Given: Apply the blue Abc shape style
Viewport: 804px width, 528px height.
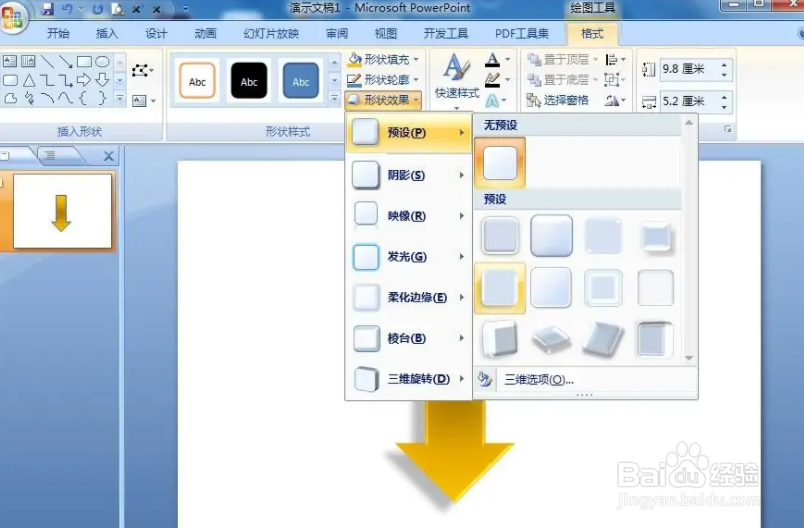Looking at the screenshot, I should tap(300, 81).
